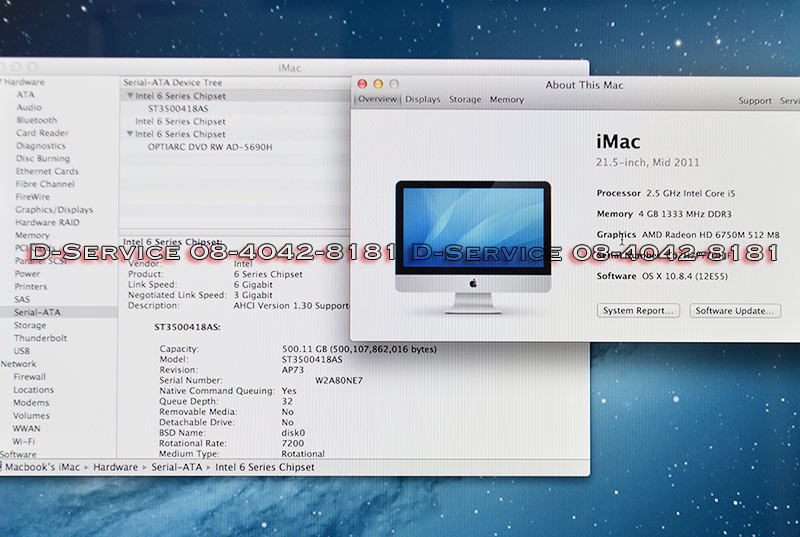Click the serial number value W2A80NE7
This screenshot has width=800, height=537.
tap(339, 380)
